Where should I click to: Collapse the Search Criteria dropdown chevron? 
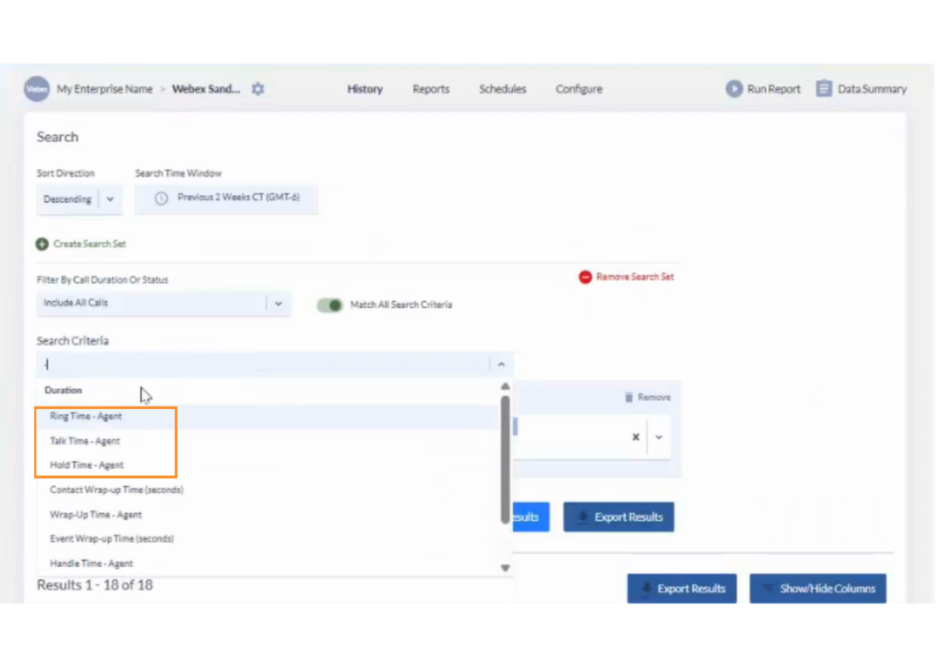[501, 365]
